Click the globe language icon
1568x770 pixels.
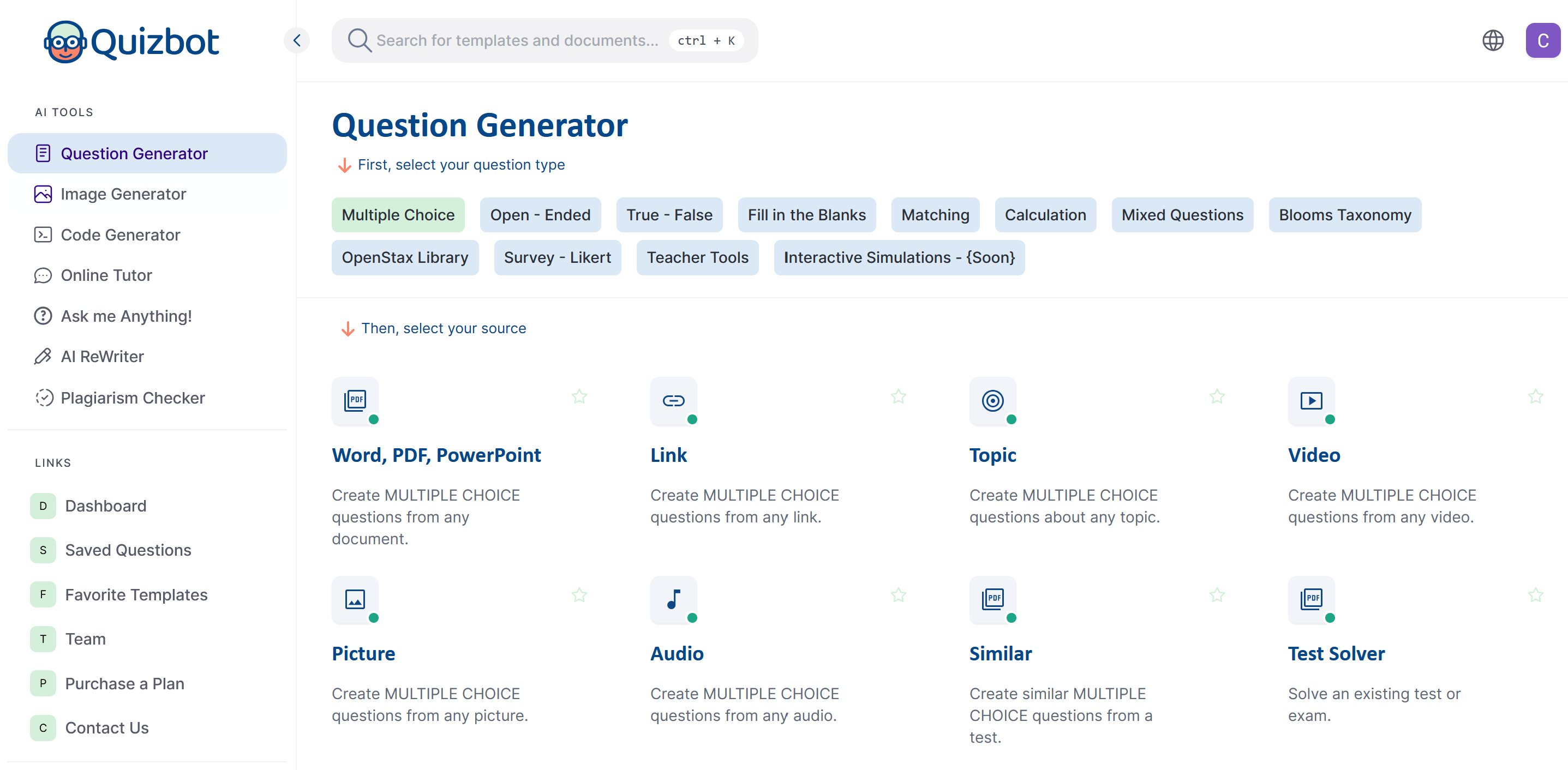(1492, 41)
